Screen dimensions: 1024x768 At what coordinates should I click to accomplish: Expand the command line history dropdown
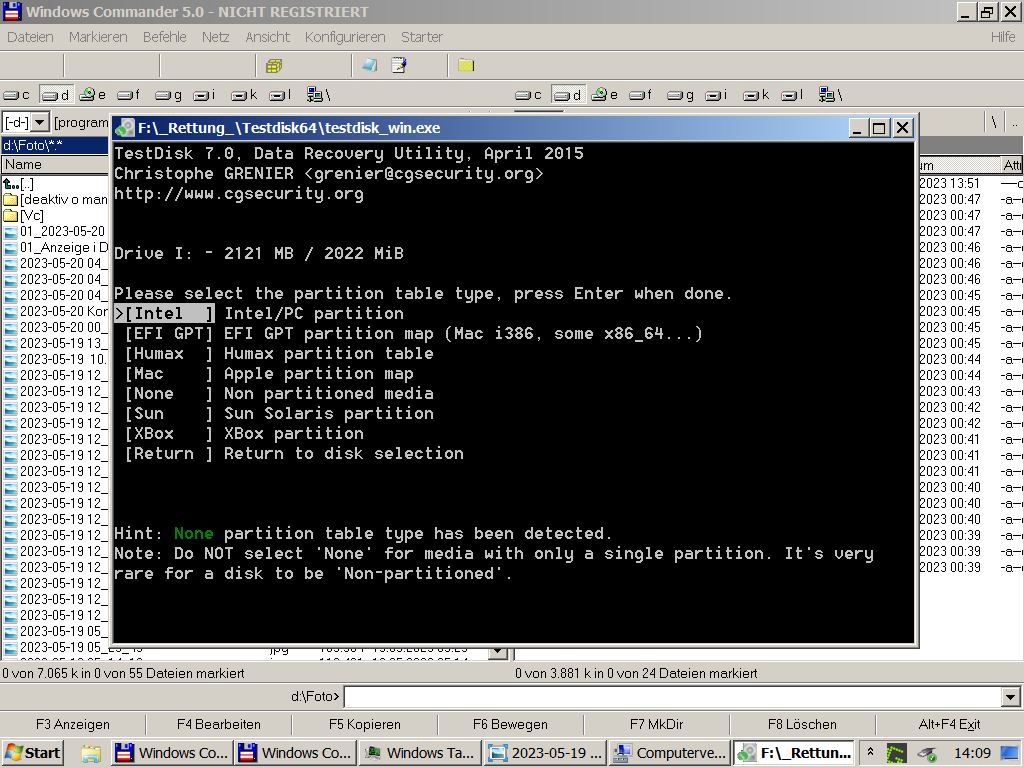1010,697
